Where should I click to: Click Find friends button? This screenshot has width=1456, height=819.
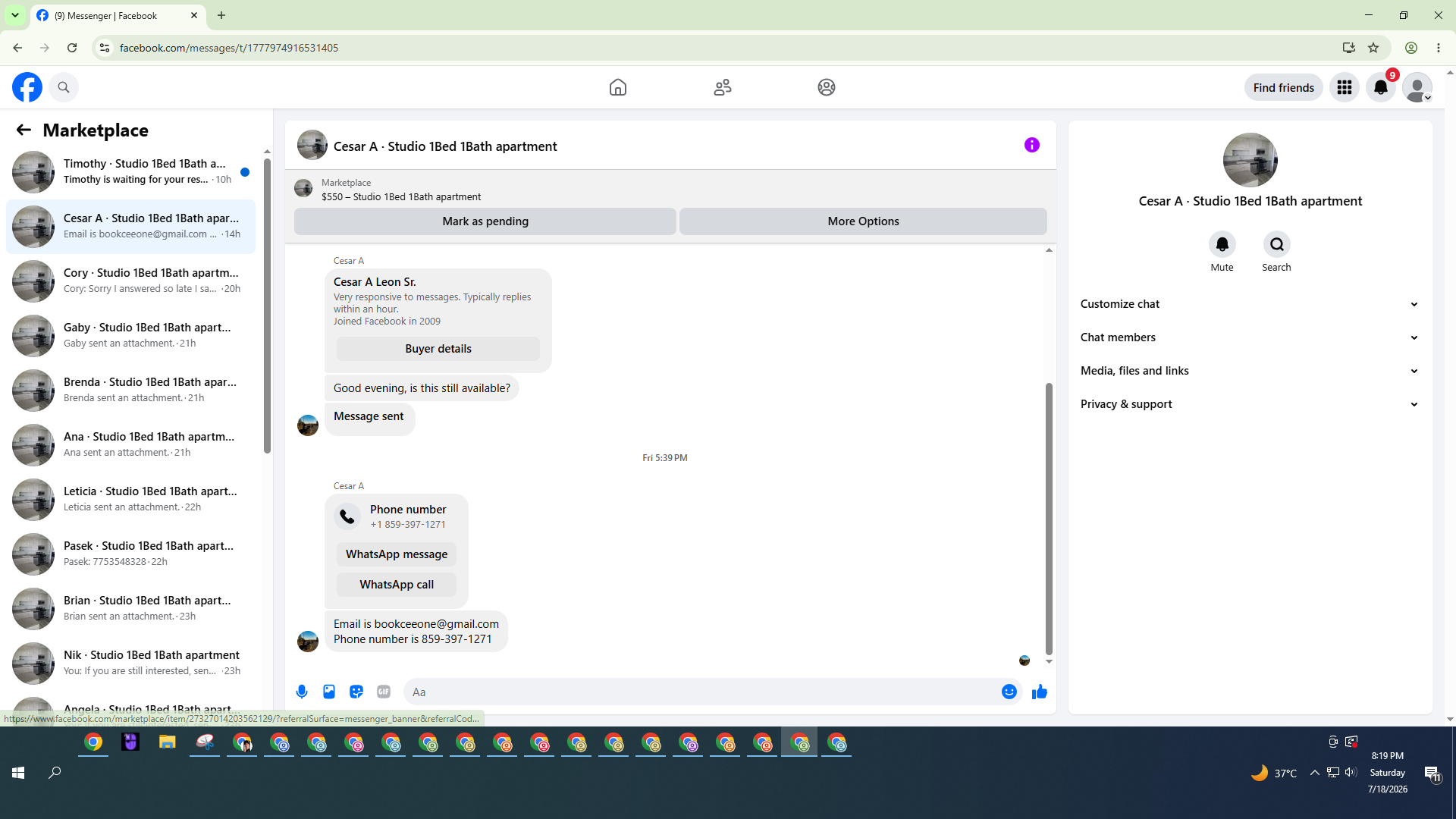click(x=1284, y=87)
